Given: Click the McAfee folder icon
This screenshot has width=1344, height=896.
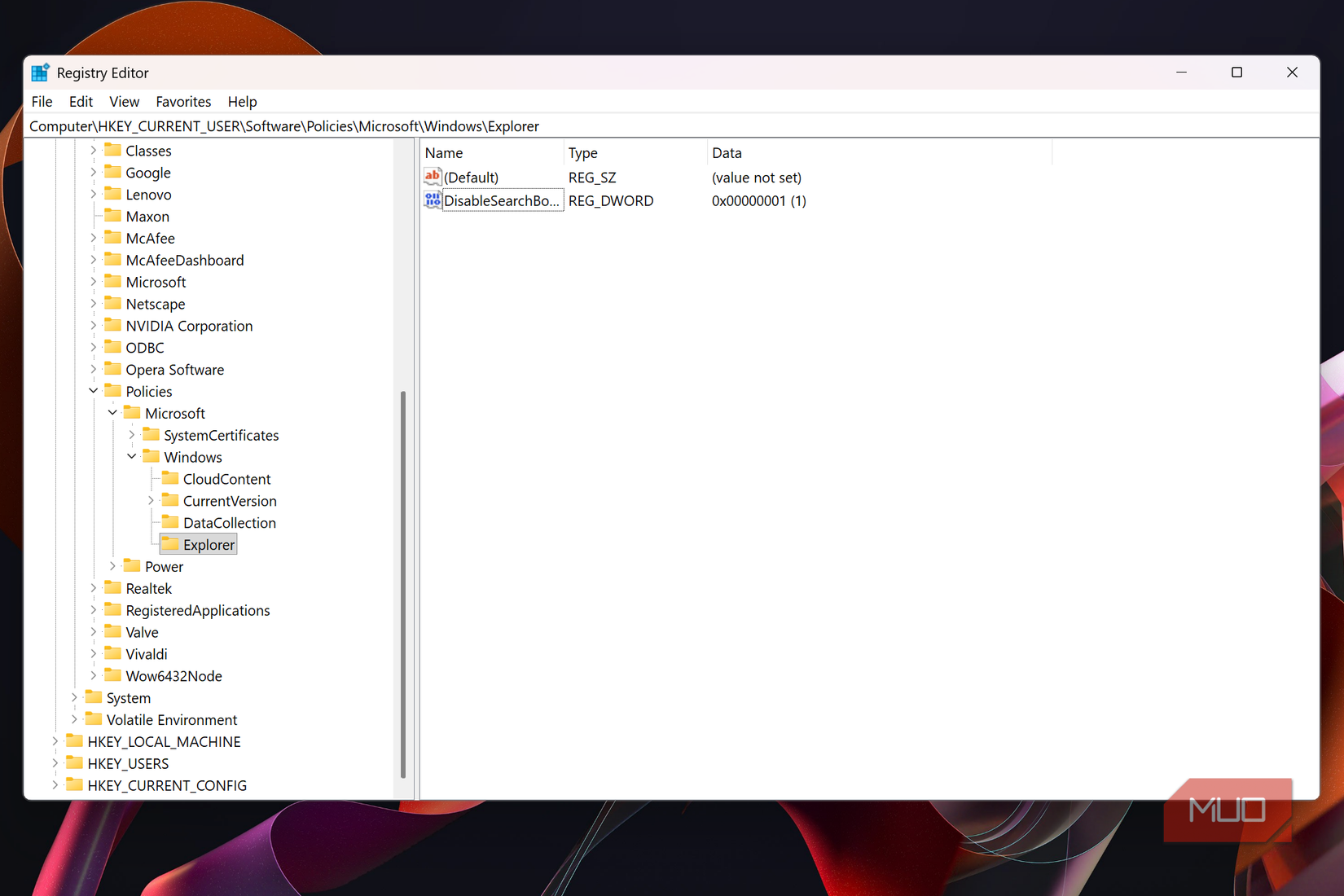Looking at the screenshot, I should point(113,238).
